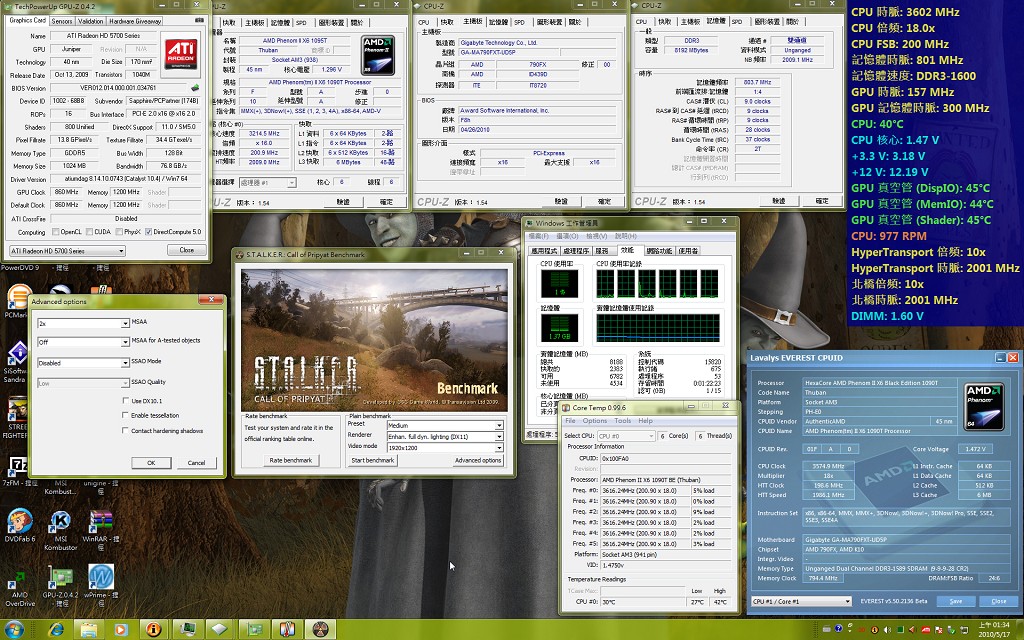Open the DVDFab 6 desktop shortcut

[20, 526]
